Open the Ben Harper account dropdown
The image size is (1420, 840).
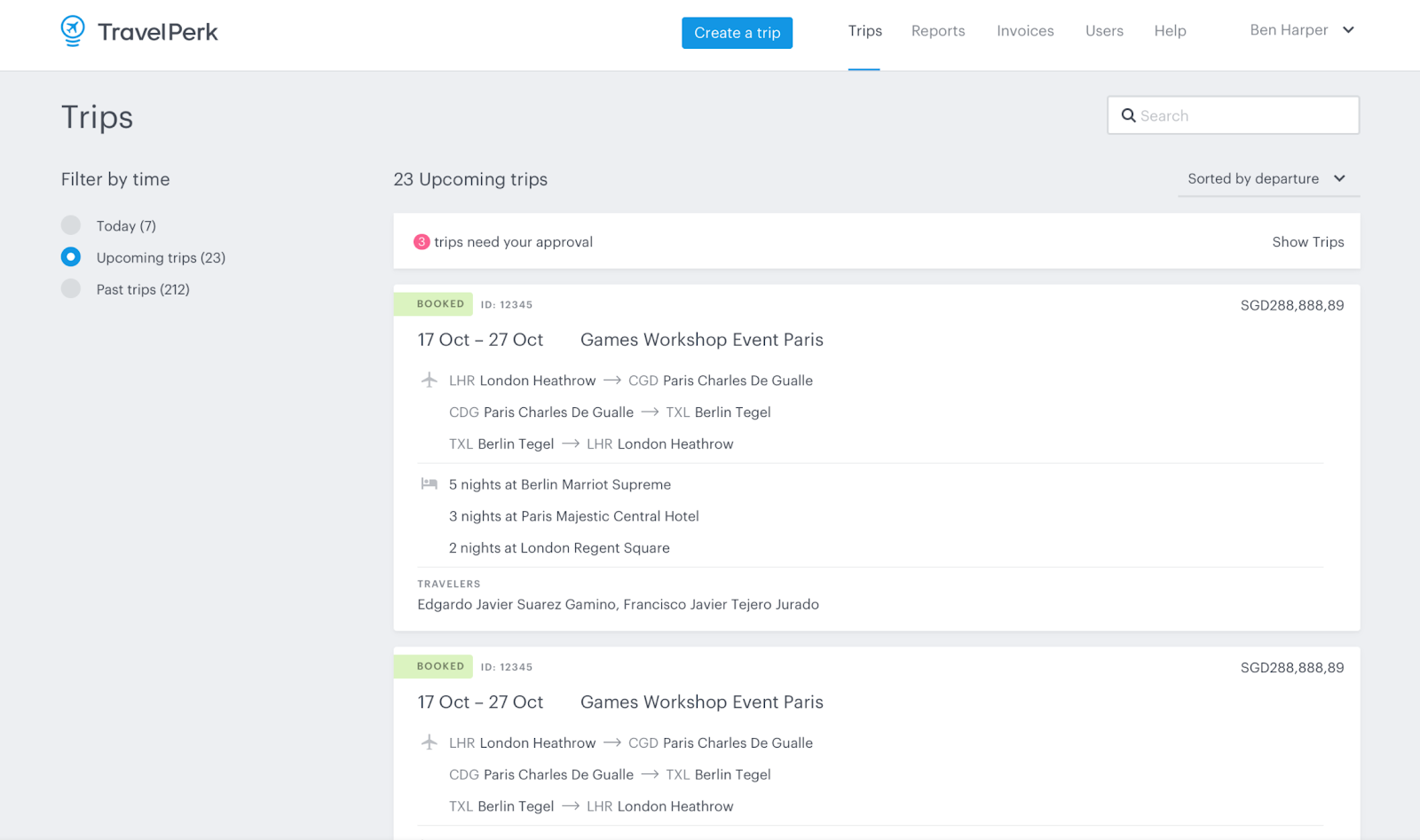click(x=1301, y=30)
